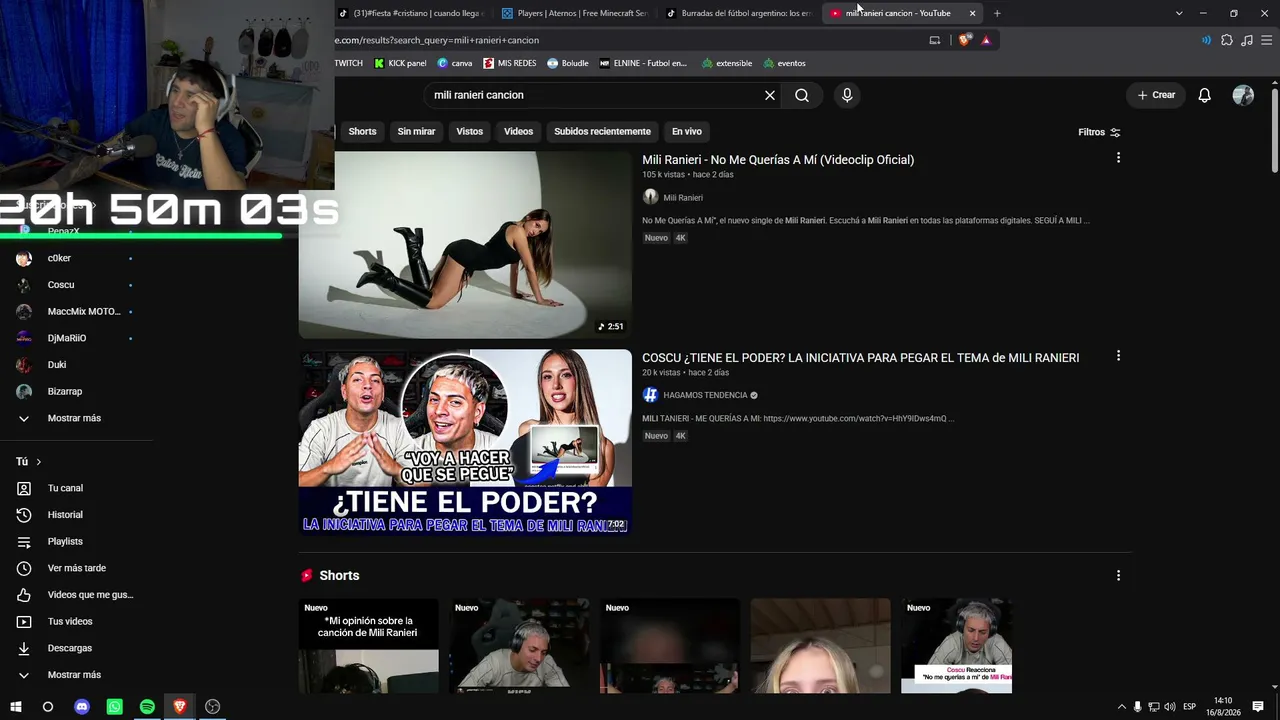Screen dimensions: 1280x720
Task: Clear the YouTube search box text
Action: (770, 95)
